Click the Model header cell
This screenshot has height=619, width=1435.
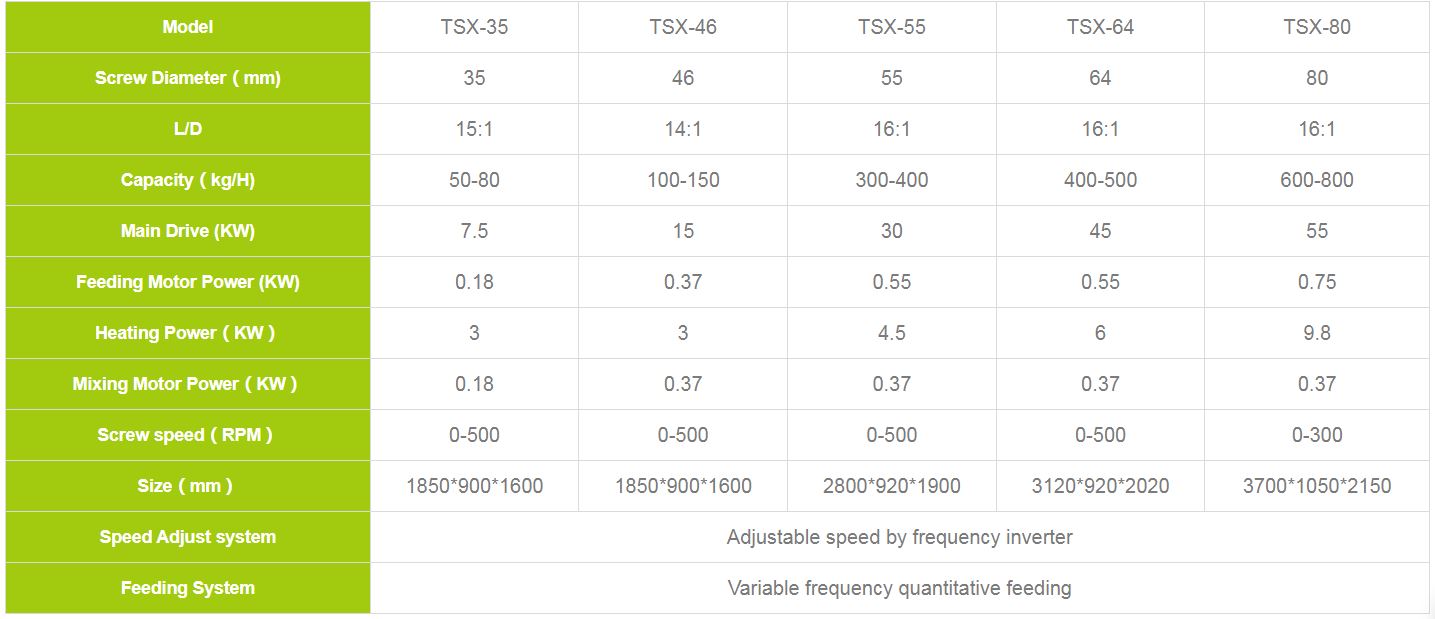click(x=188, y=27)
